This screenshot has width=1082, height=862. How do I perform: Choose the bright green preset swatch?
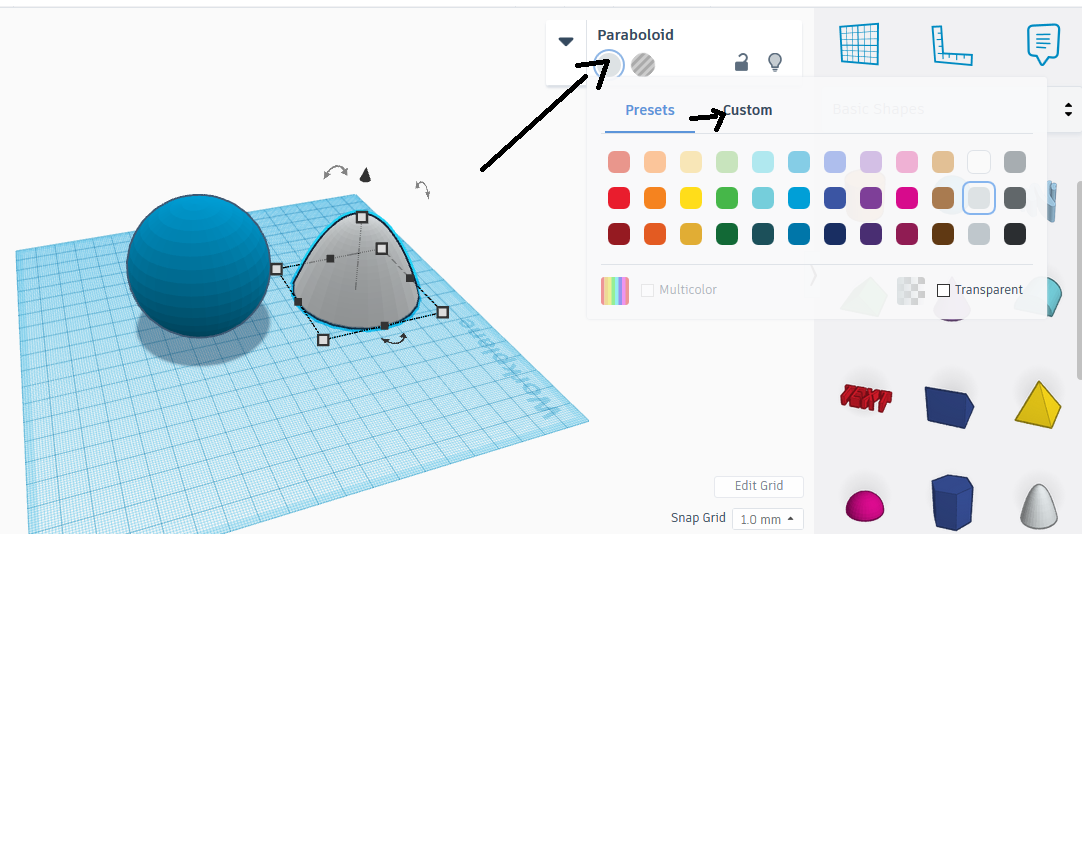coord(727,198)
